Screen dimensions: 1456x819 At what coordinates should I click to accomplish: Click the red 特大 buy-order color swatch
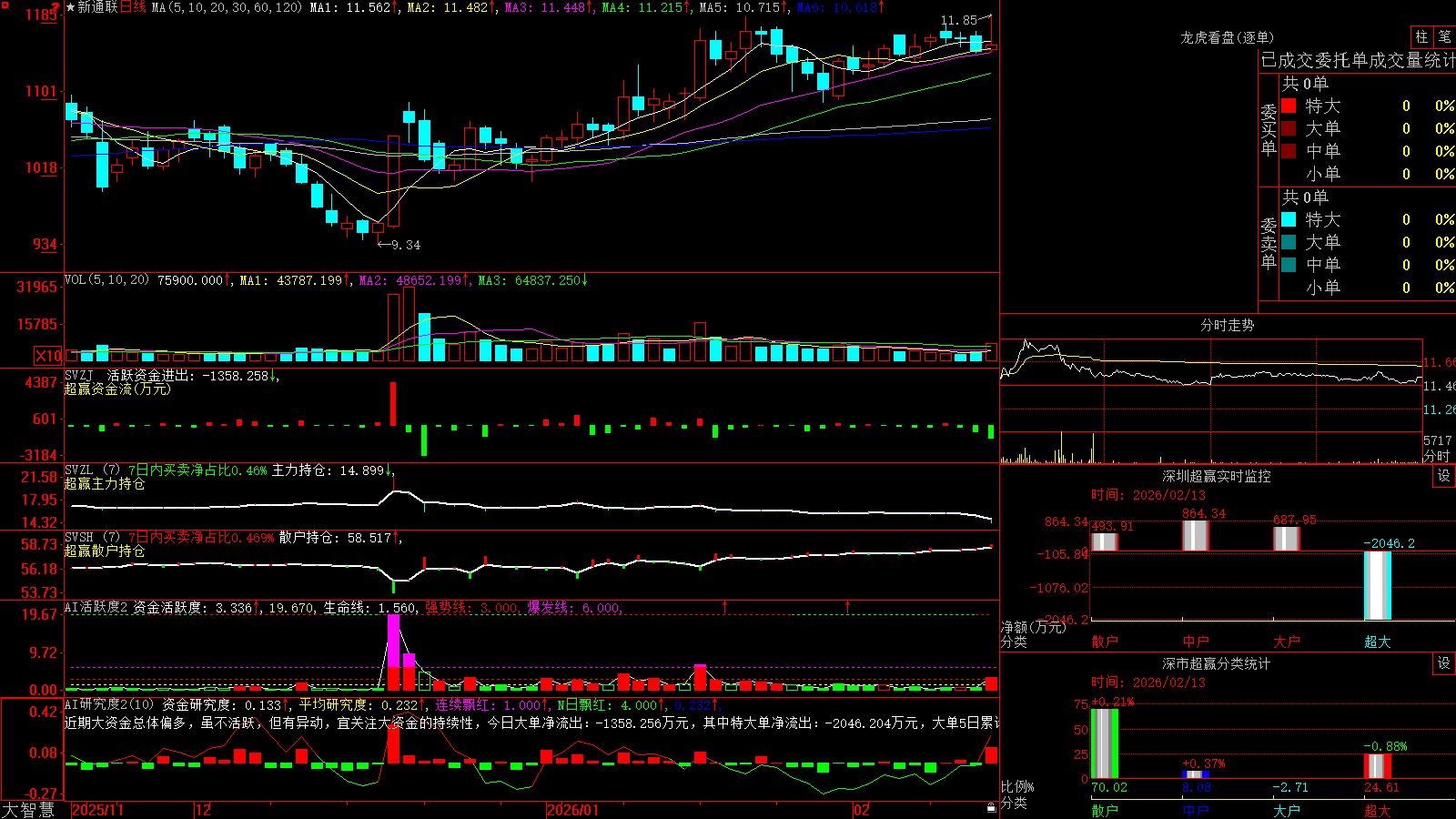point(1289,106)
